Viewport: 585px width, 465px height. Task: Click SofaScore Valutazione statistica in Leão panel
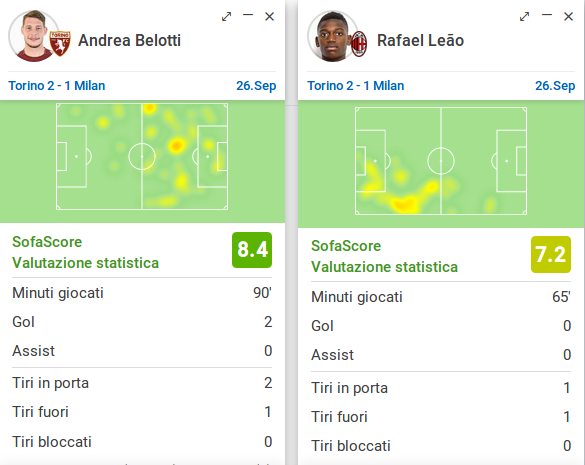click(x=384, y=256)
